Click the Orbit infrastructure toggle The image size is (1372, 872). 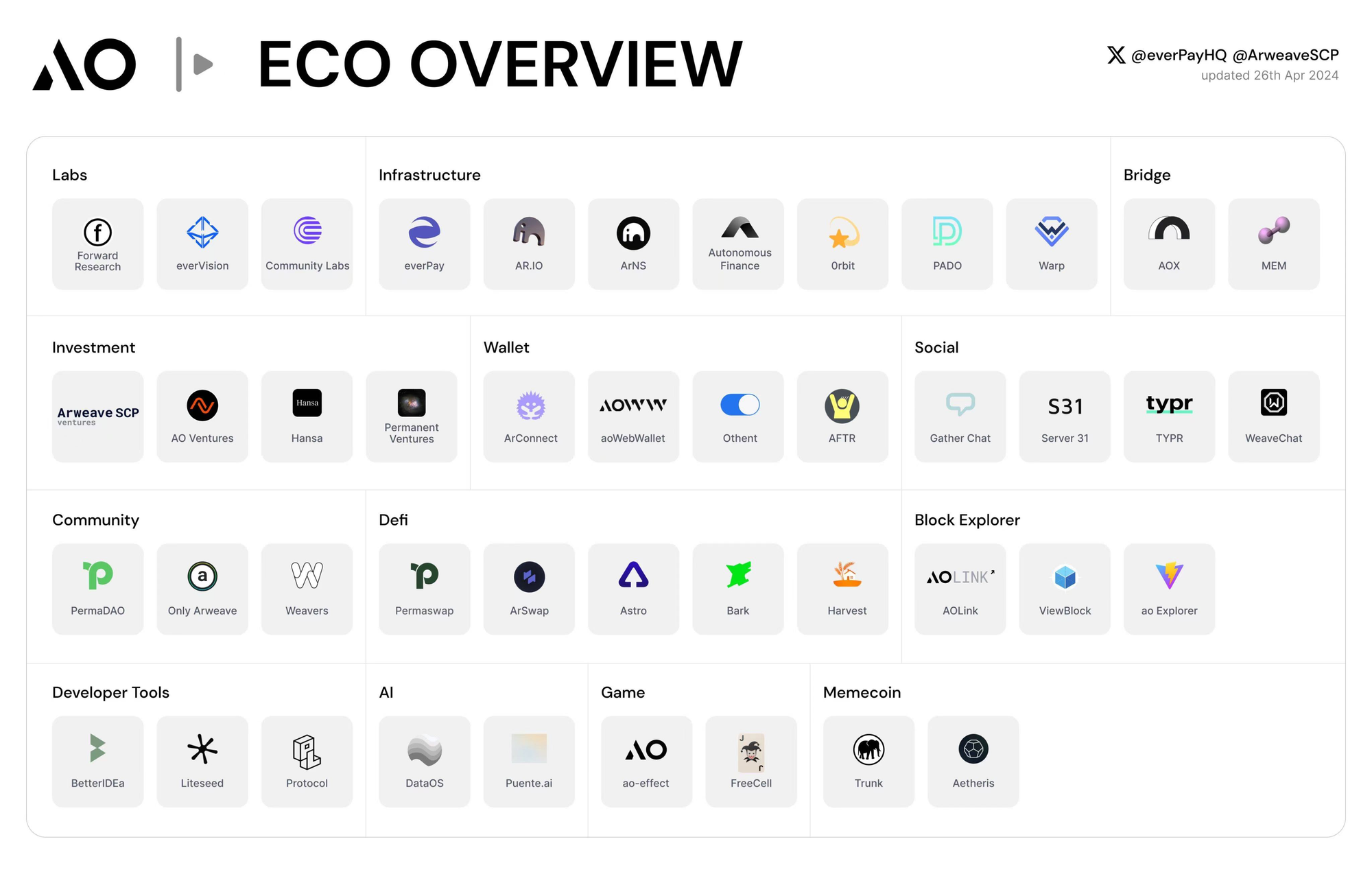tap(844, 242)
